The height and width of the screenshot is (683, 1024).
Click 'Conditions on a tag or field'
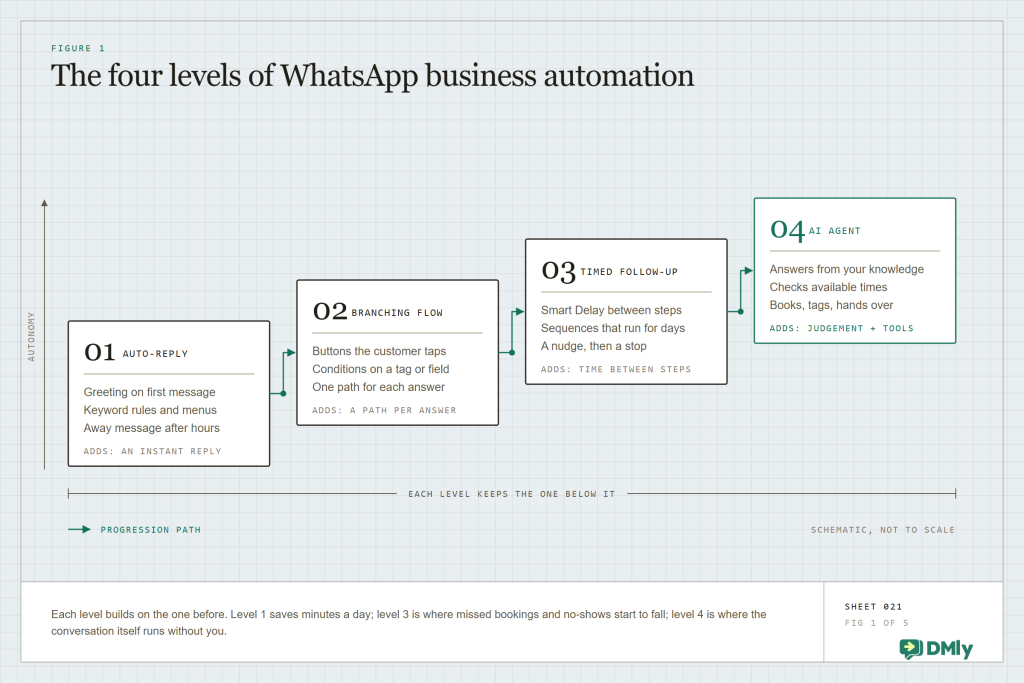click(x=381, y=369)
